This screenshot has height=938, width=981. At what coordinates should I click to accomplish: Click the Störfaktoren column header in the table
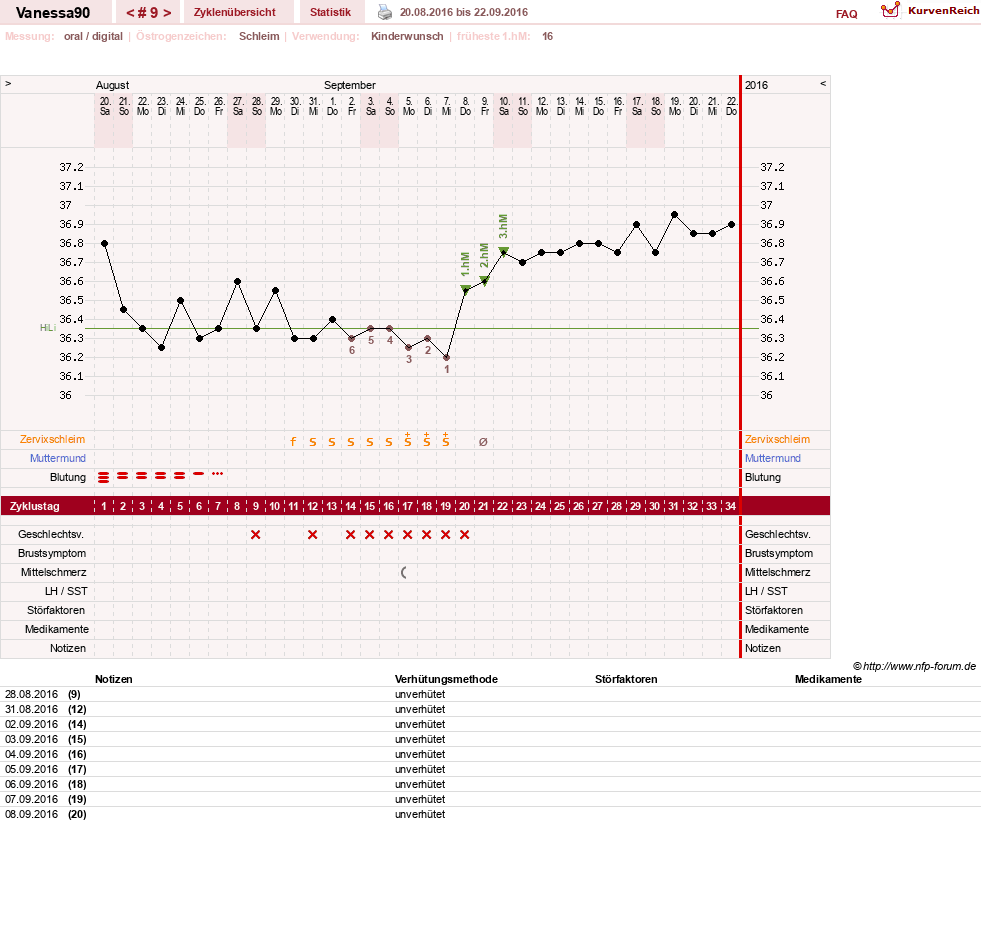[x=626, y=679]
